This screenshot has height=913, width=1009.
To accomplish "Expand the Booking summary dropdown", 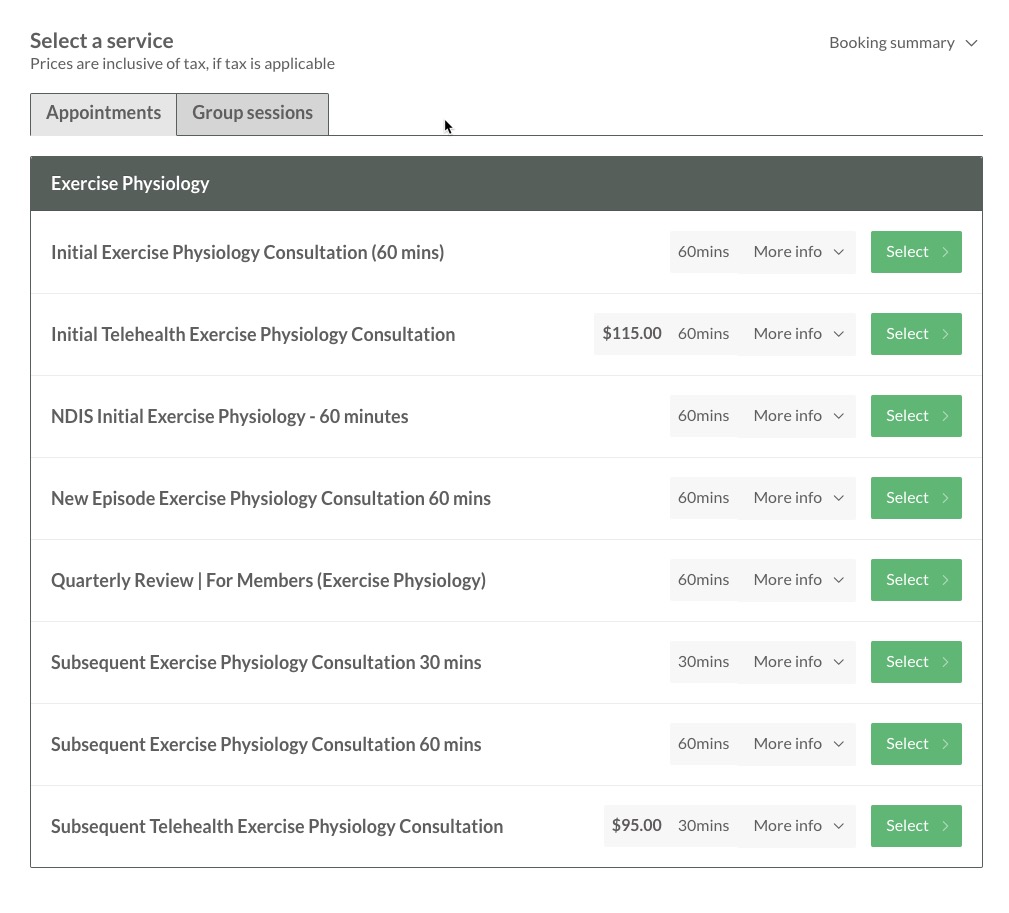I will (x=903, y=43).
